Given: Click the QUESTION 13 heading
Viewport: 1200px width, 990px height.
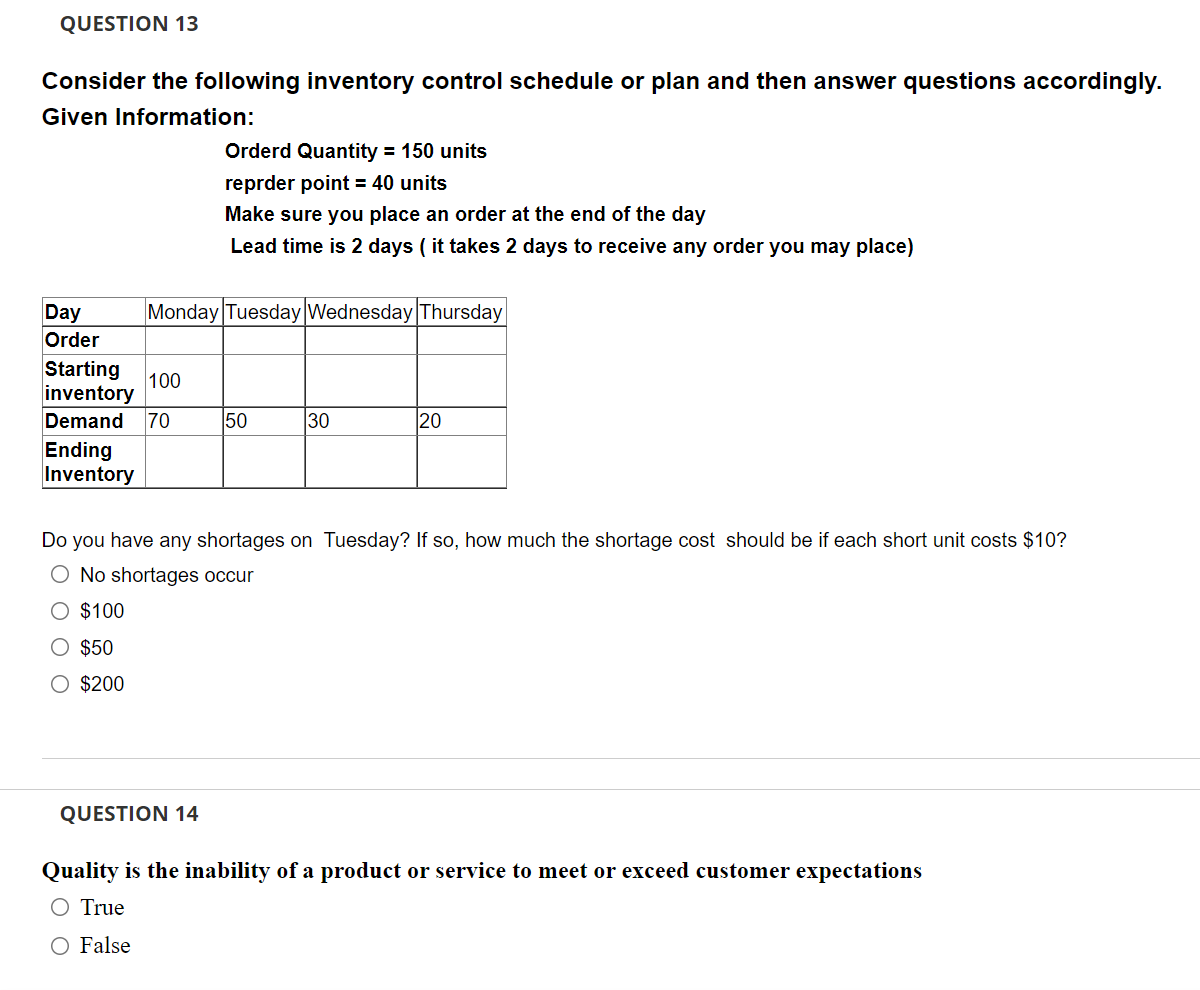Looking at the screenshot, I should pyautogui.click(x=129, y=23).
